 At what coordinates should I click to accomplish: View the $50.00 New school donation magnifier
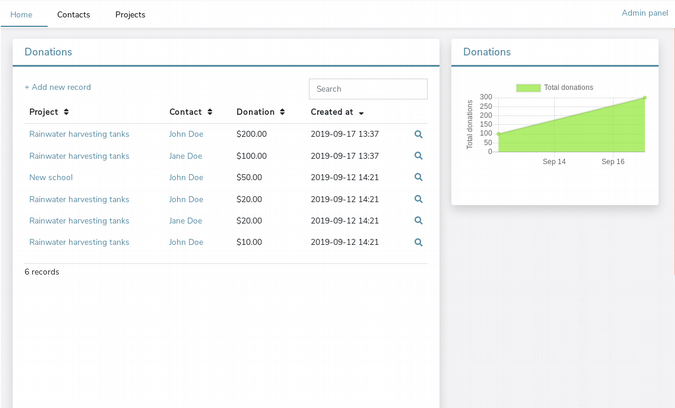point(418,177)
